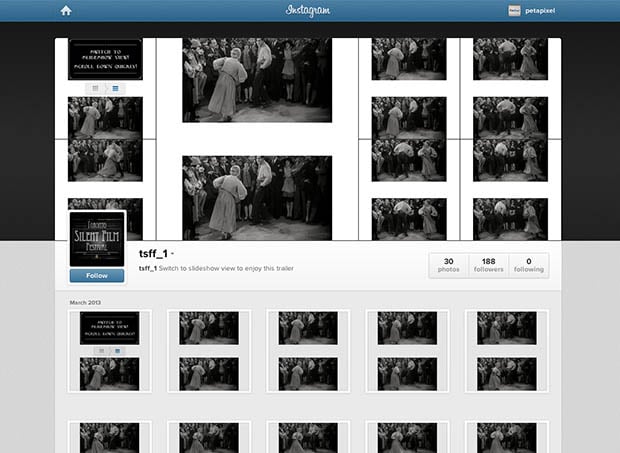Click 'Switch to slideshow view' bio text
The width and height of the screenshot is (620, 453).
(226, 268)
